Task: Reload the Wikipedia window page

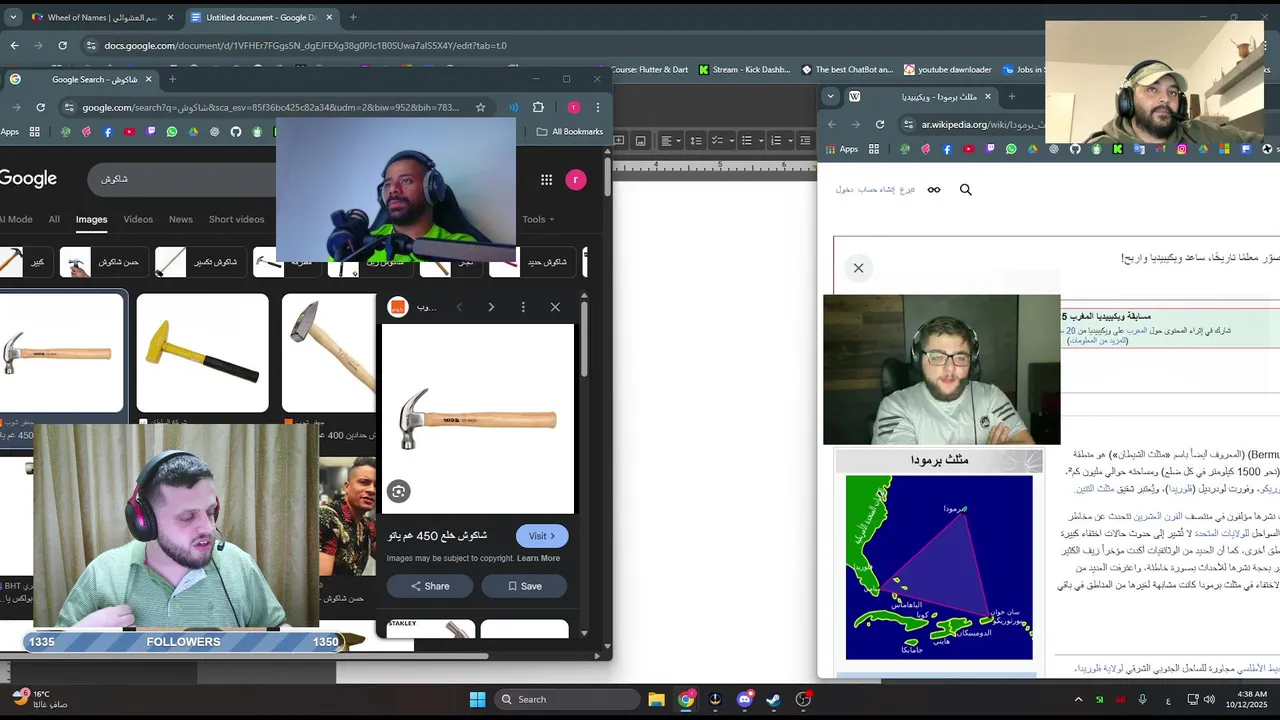Action: [x=880, y=124]
